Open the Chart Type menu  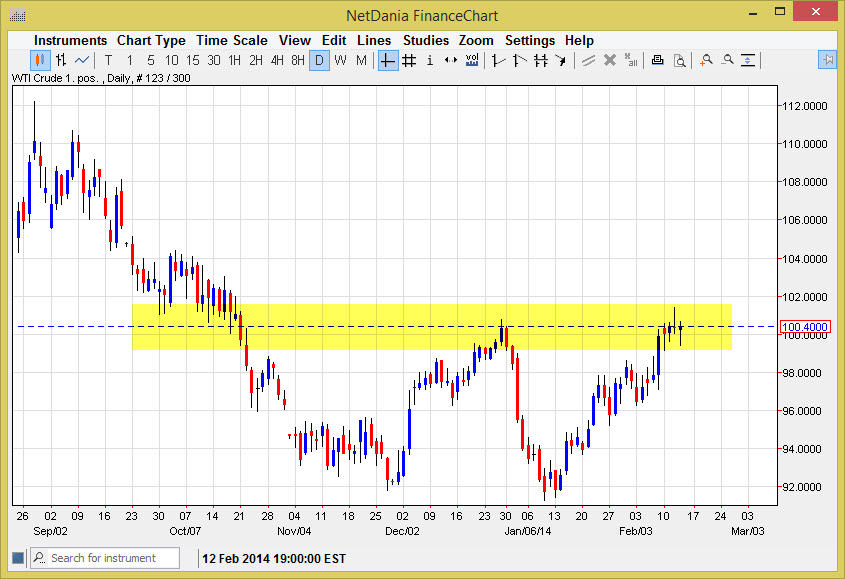coord(151,40)
